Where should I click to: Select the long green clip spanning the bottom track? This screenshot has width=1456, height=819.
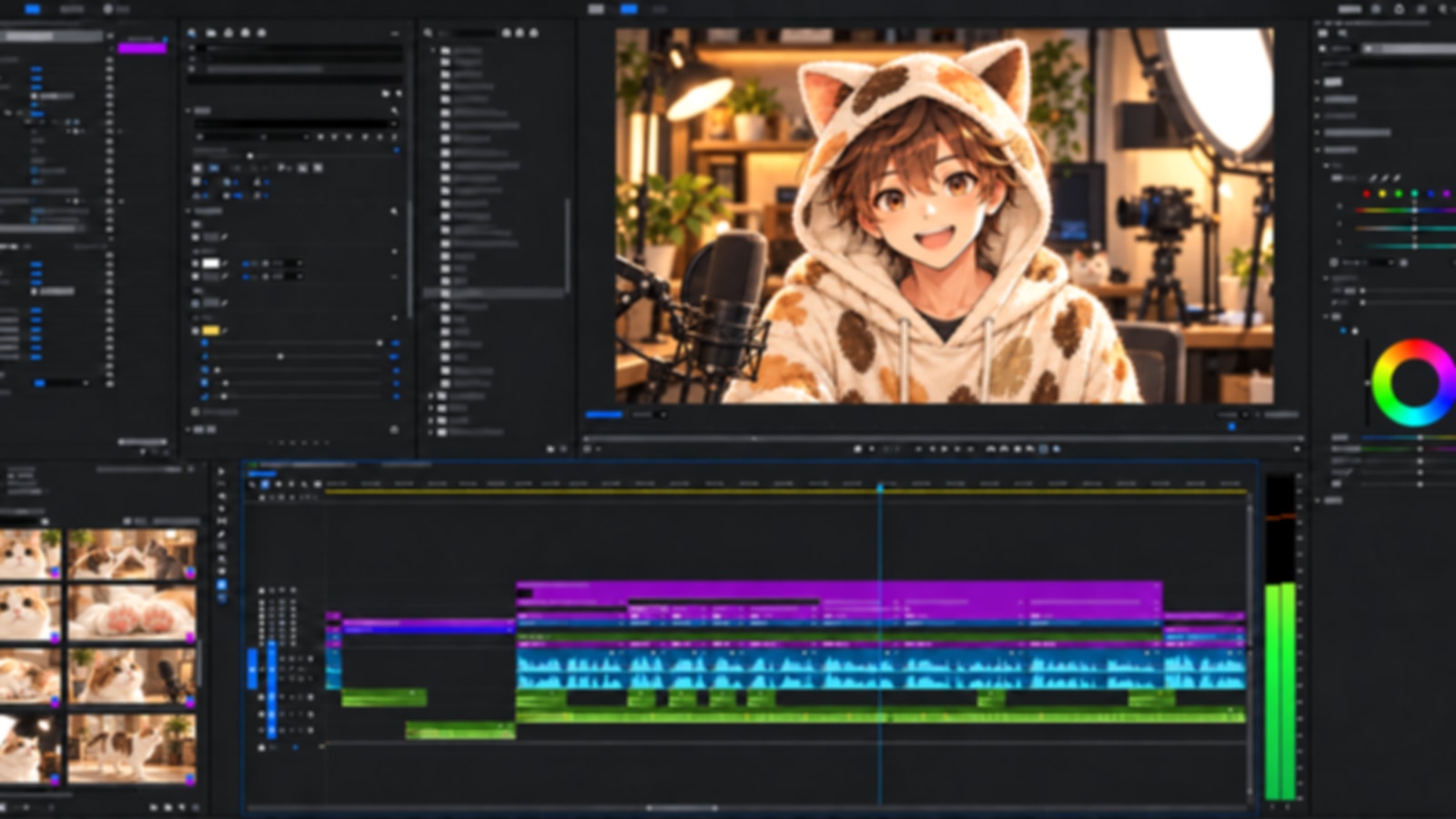(x=880, y=717)
